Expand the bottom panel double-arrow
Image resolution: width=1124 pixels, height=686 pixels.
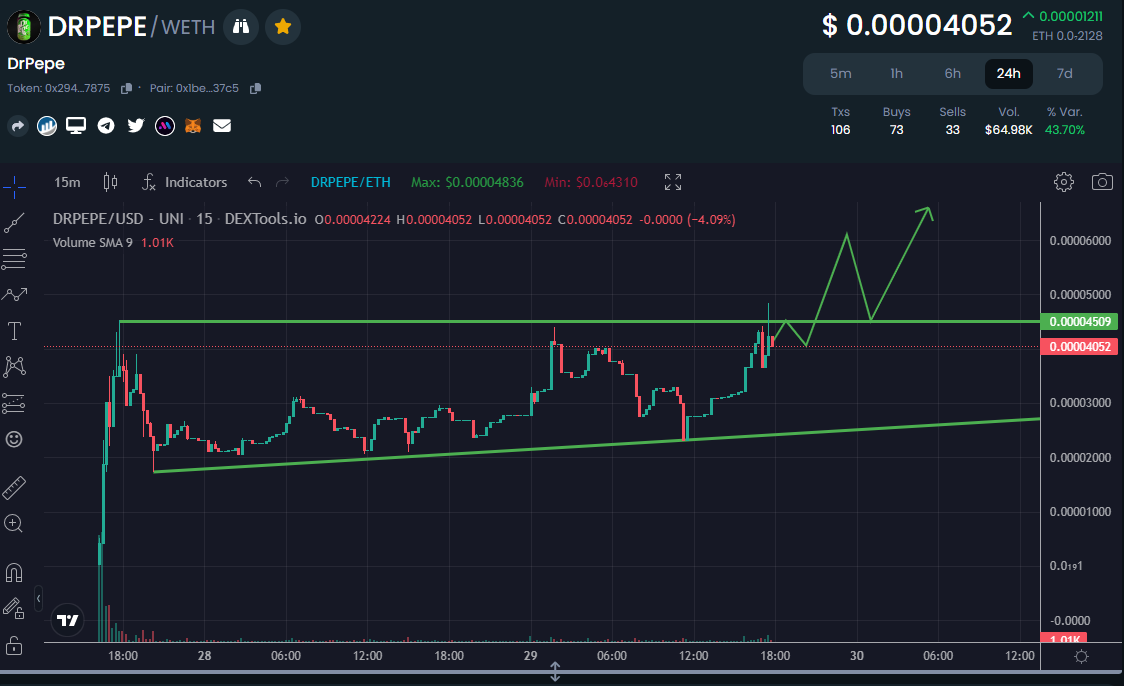click(555, 673)
